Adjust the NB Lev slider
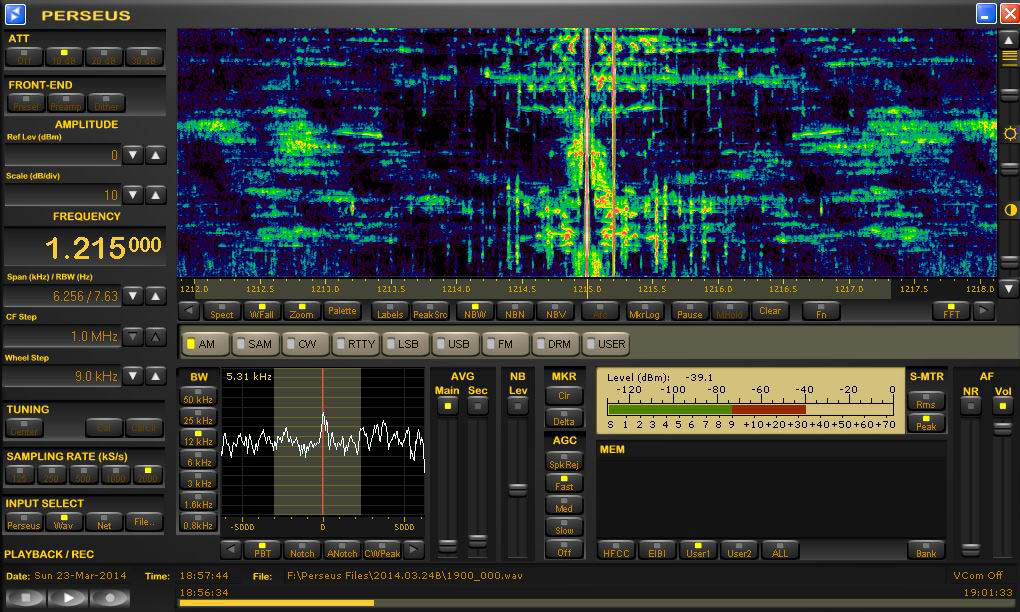Image resolution: width=1020 pixels, height=612 pixels. tap(518, 490)
